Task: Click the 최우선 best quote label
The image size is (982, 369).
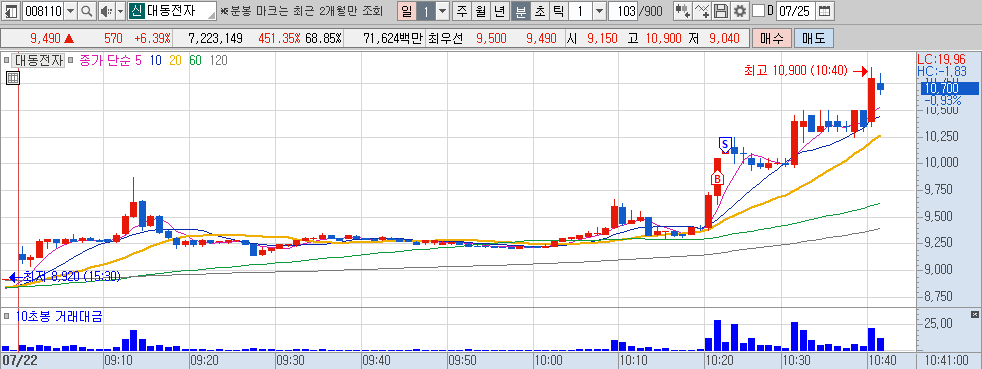Action: (x=445, y=38)
